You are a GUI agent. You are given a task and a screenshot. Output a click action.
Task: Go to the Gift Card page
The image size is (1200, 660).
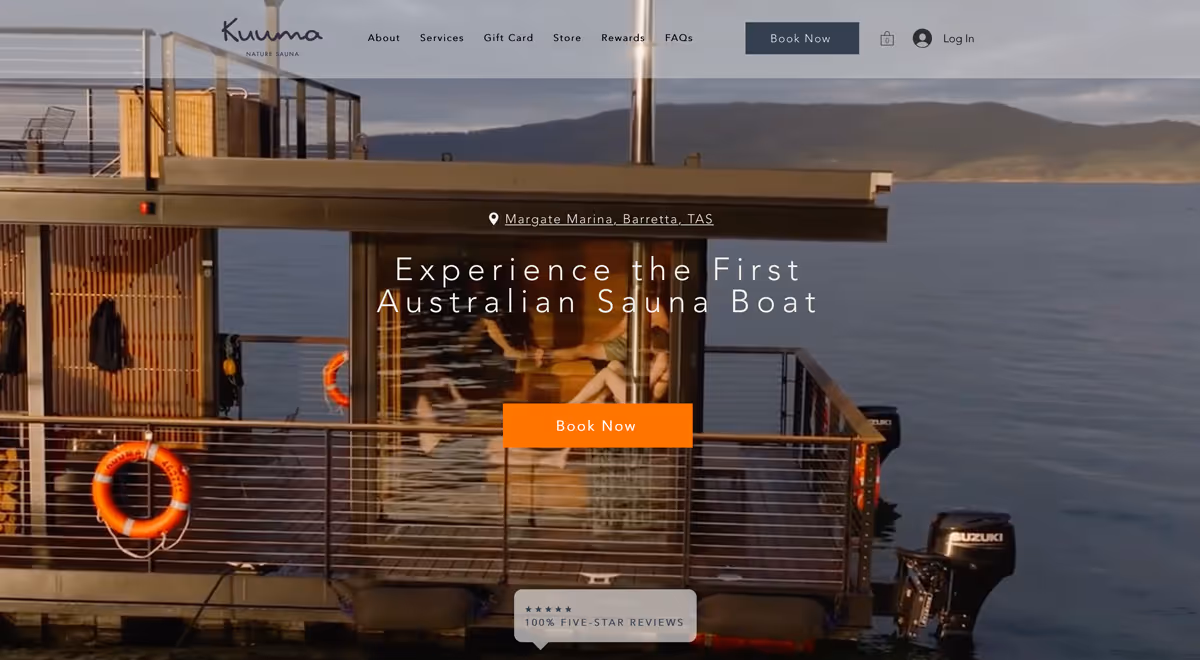509,38
